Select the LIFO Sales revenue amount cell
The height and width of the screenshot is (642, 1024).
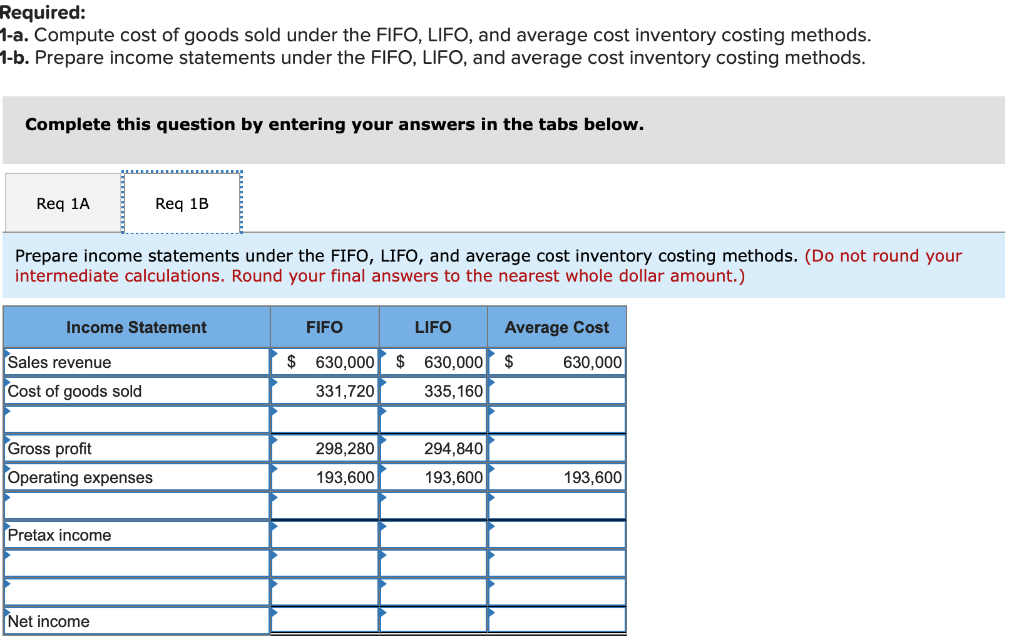click(432, 362)
